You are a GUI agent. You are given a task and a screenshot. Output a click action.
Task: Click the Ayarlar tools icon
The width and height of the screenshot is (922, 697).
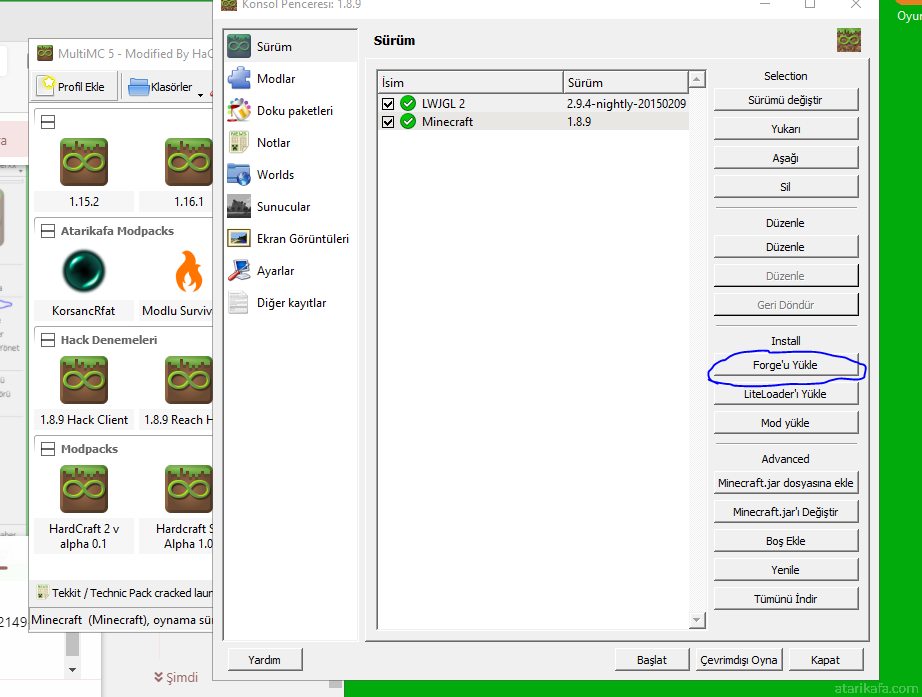tap(239, 271)
